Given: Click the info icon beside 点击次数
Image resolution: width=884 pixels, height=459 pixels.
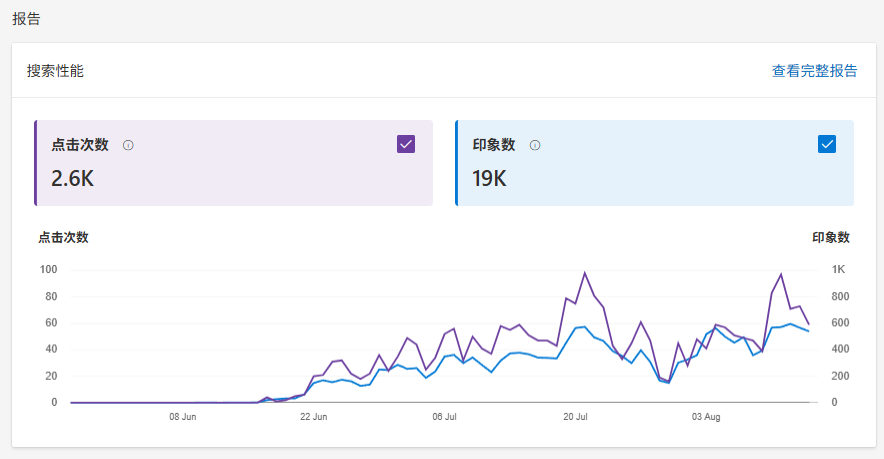Looking at the screenshot, I should [x=128, y=145].
